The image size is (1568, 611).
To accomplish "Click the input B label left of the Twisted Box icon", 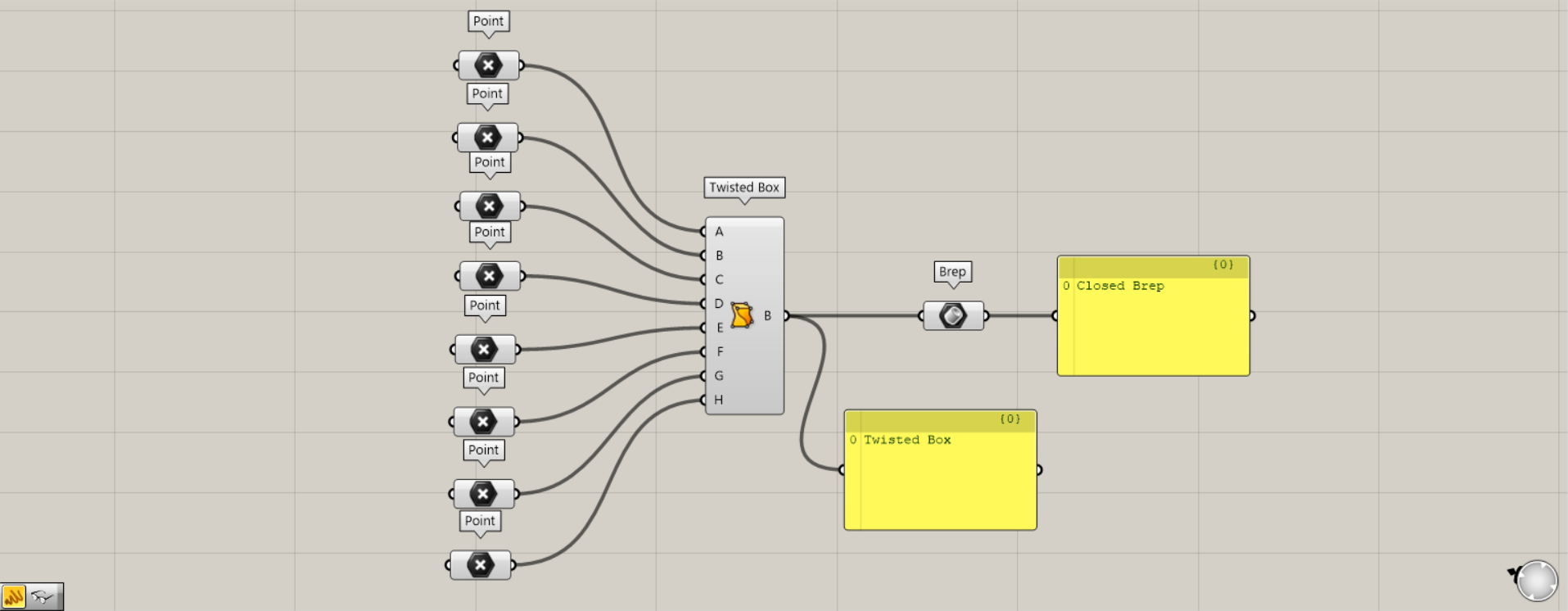I will tap(719, 256).
